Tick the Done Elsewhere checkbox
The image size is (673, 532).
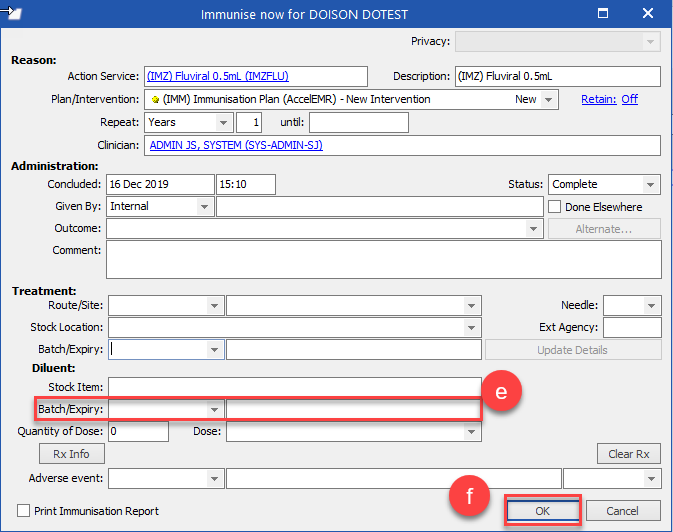coord(555,207)
